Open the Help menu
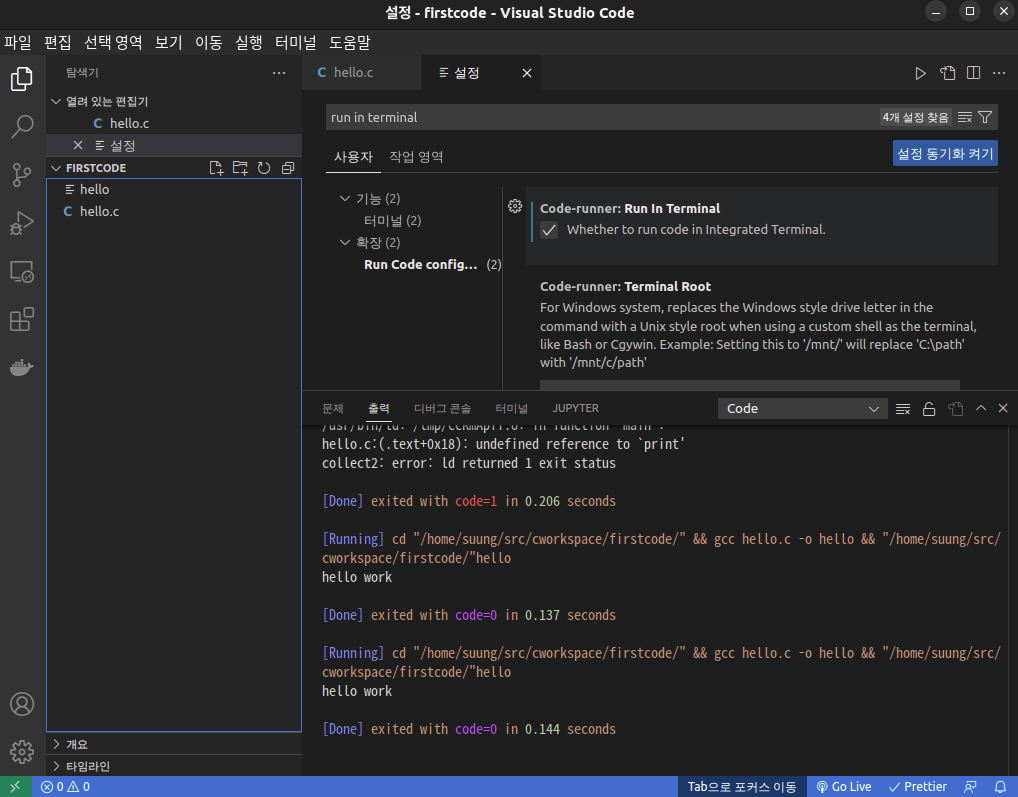 349,43
